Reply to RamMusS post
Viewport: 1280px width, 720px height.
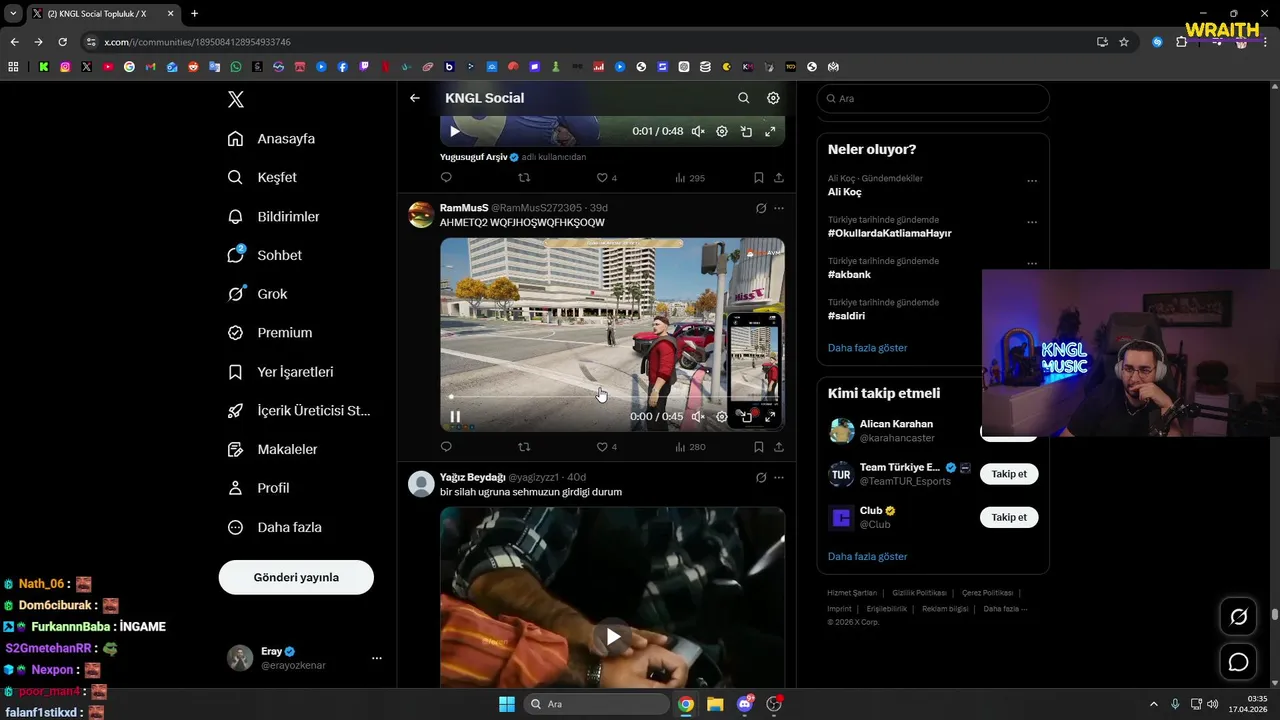pos(446,447)
